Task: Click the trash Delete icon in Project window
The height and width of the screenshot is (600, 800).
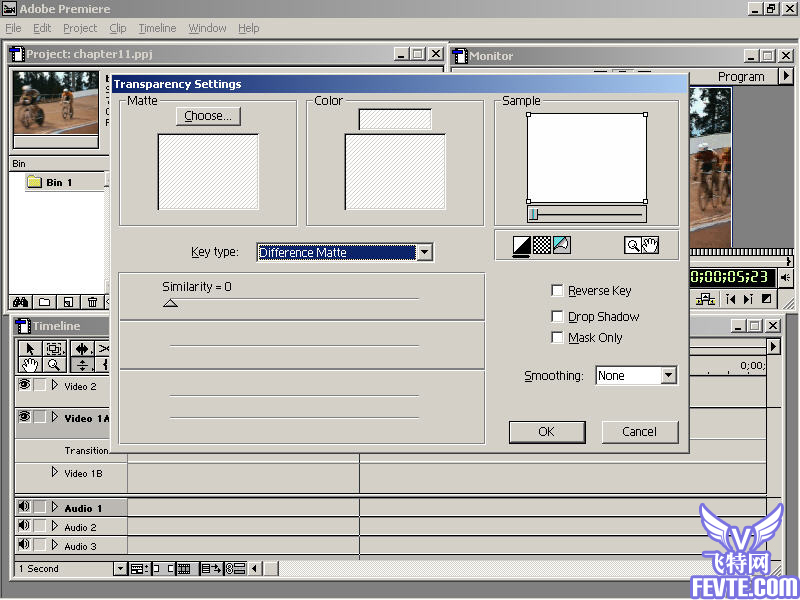Action: (92, 302)
